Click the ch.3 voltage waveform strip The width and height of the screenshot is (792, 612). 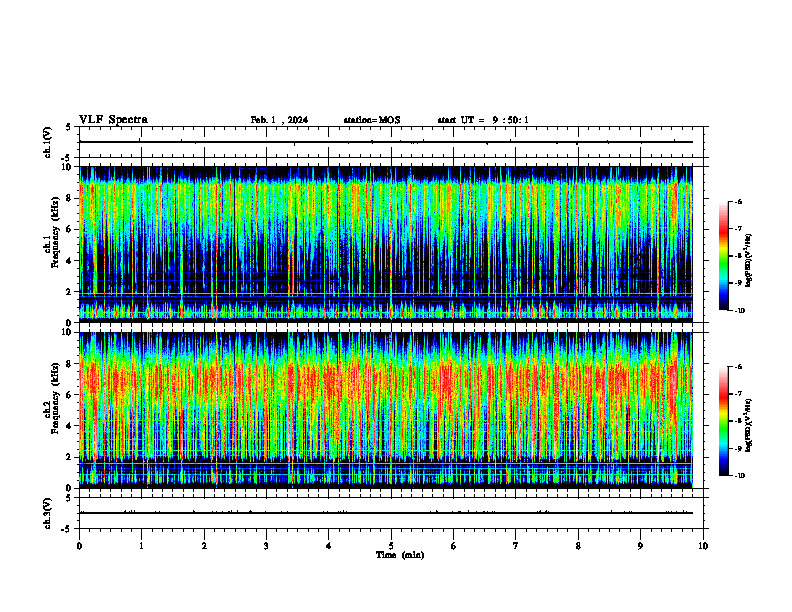point(386,513)
